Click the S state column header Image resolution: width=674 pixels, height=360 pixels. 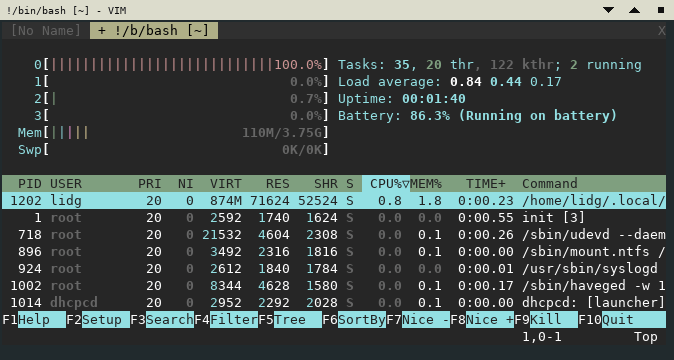click(x=350, y=184)
